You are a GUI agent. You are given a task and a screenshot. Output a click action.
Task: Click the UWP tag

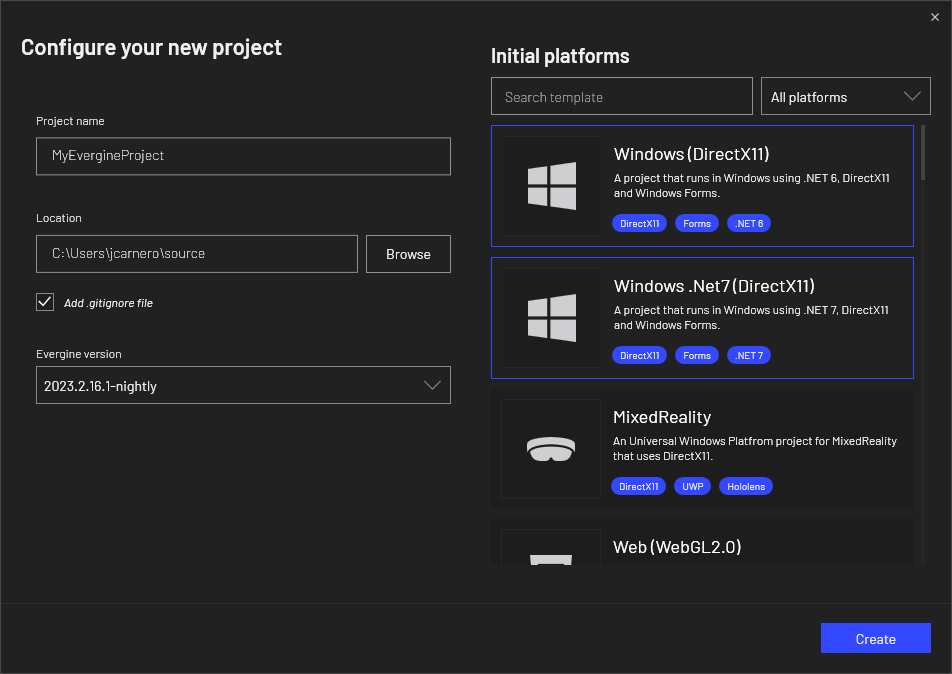(693, 486)
